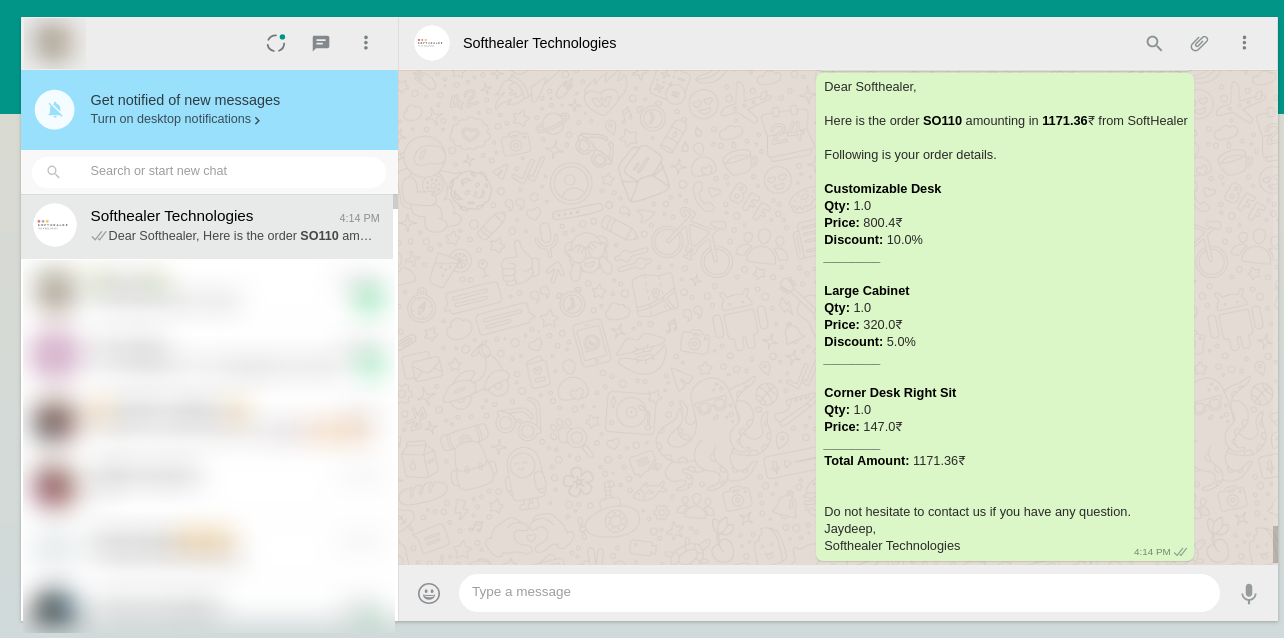Click the 'Get notified of new messages' heading
1284x638 pixels.
pyautogui.click(x=185, y=100)
